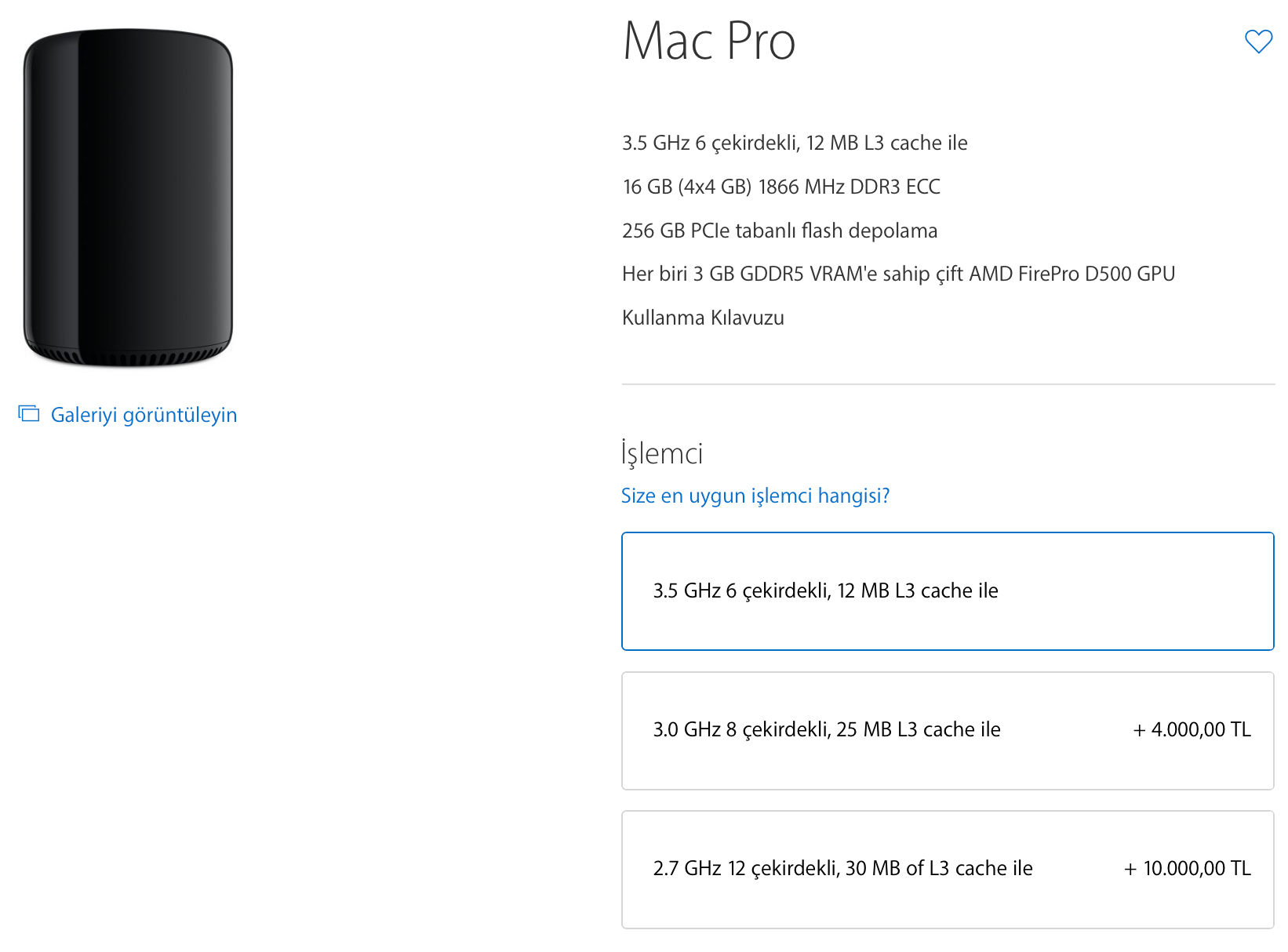Click the 3.5 GHz line in the specs summary

click(794, 143)
